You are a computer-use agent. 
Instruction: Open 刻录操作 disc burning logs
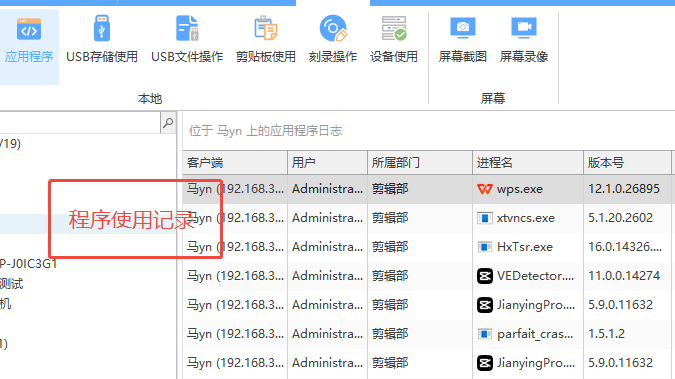pos(333,41)
